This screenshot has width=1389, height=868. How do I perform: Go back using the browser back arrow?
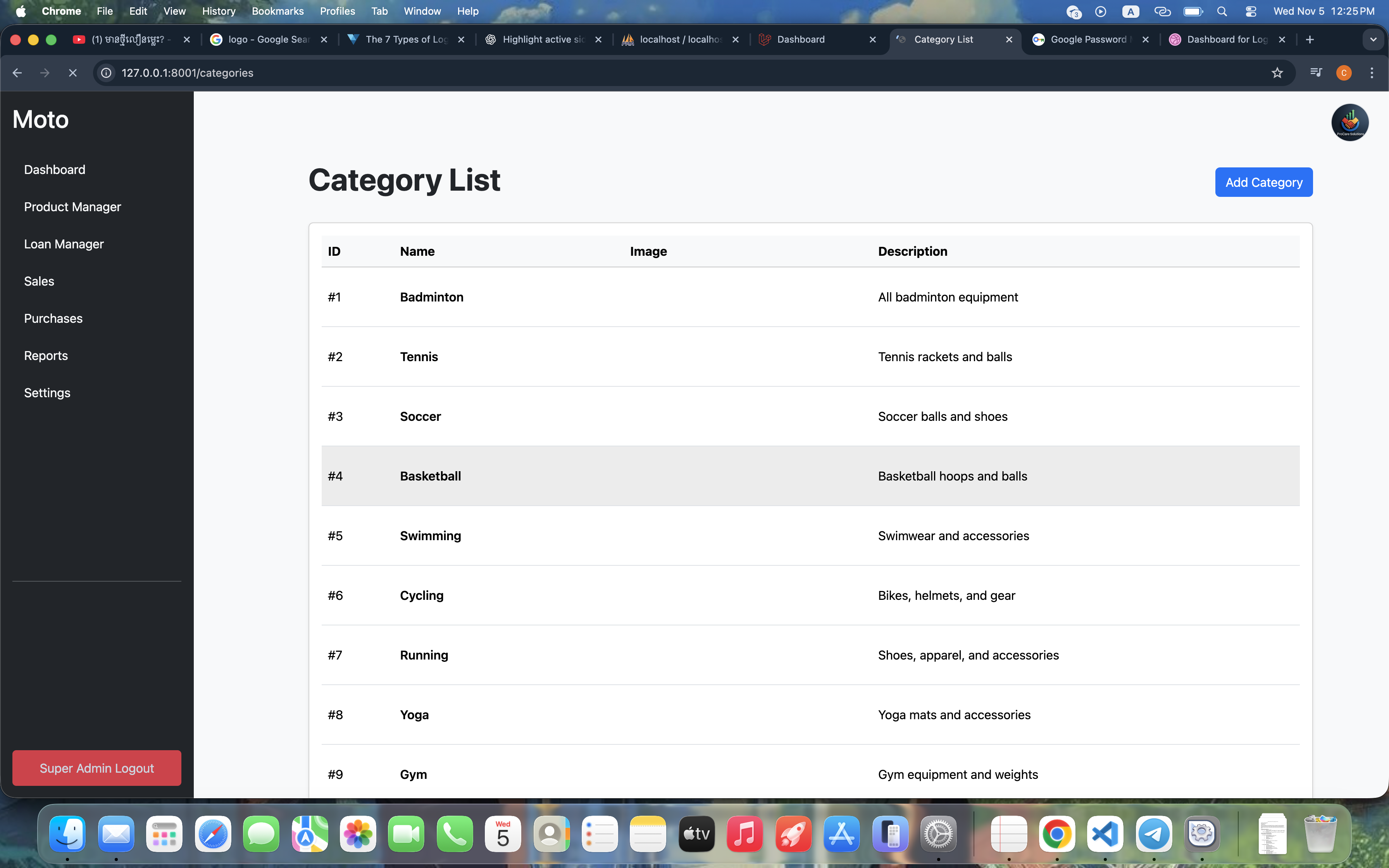click(17, 73)
